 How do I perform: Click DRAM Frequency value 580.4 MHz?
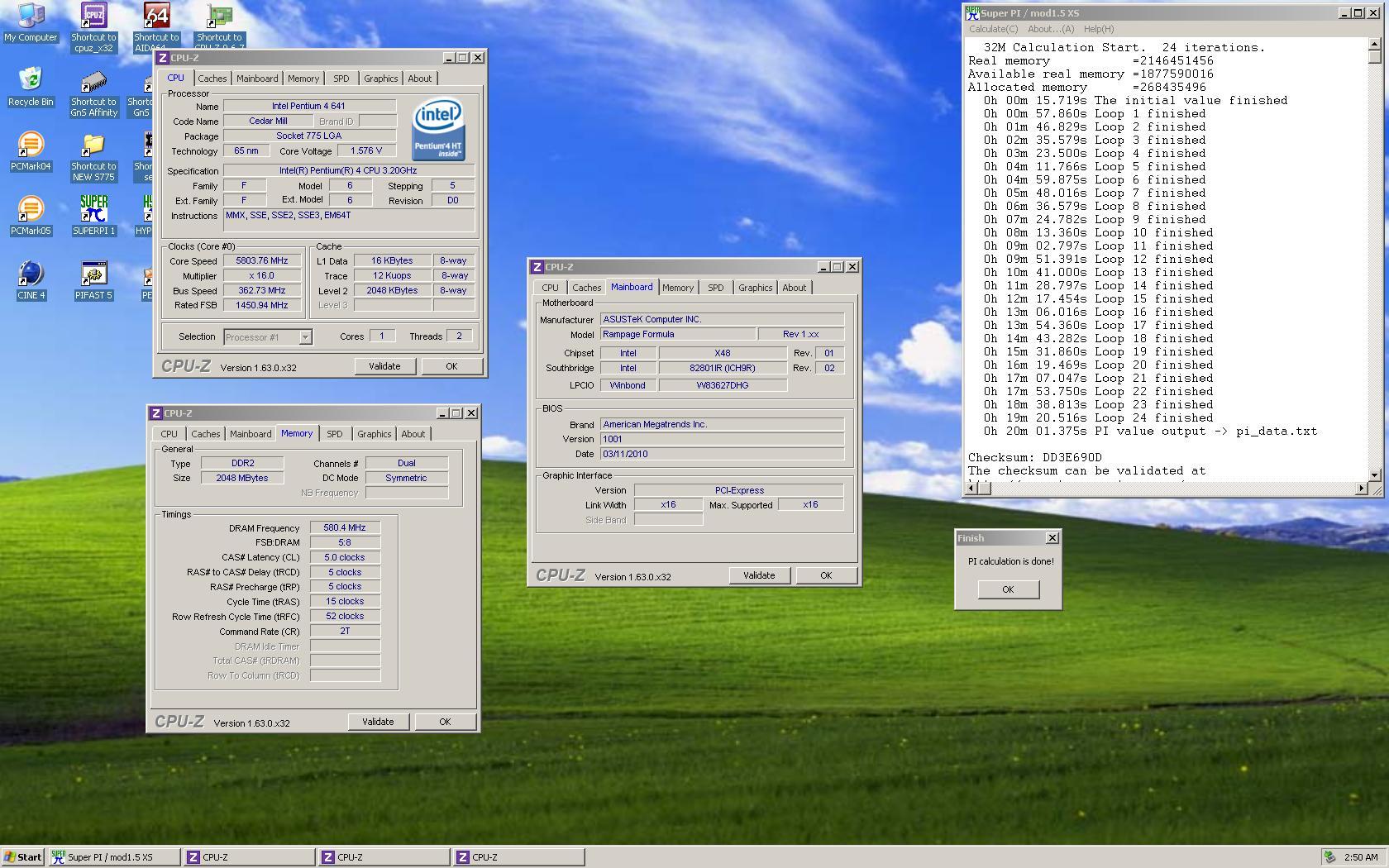(x=345, y=527)
